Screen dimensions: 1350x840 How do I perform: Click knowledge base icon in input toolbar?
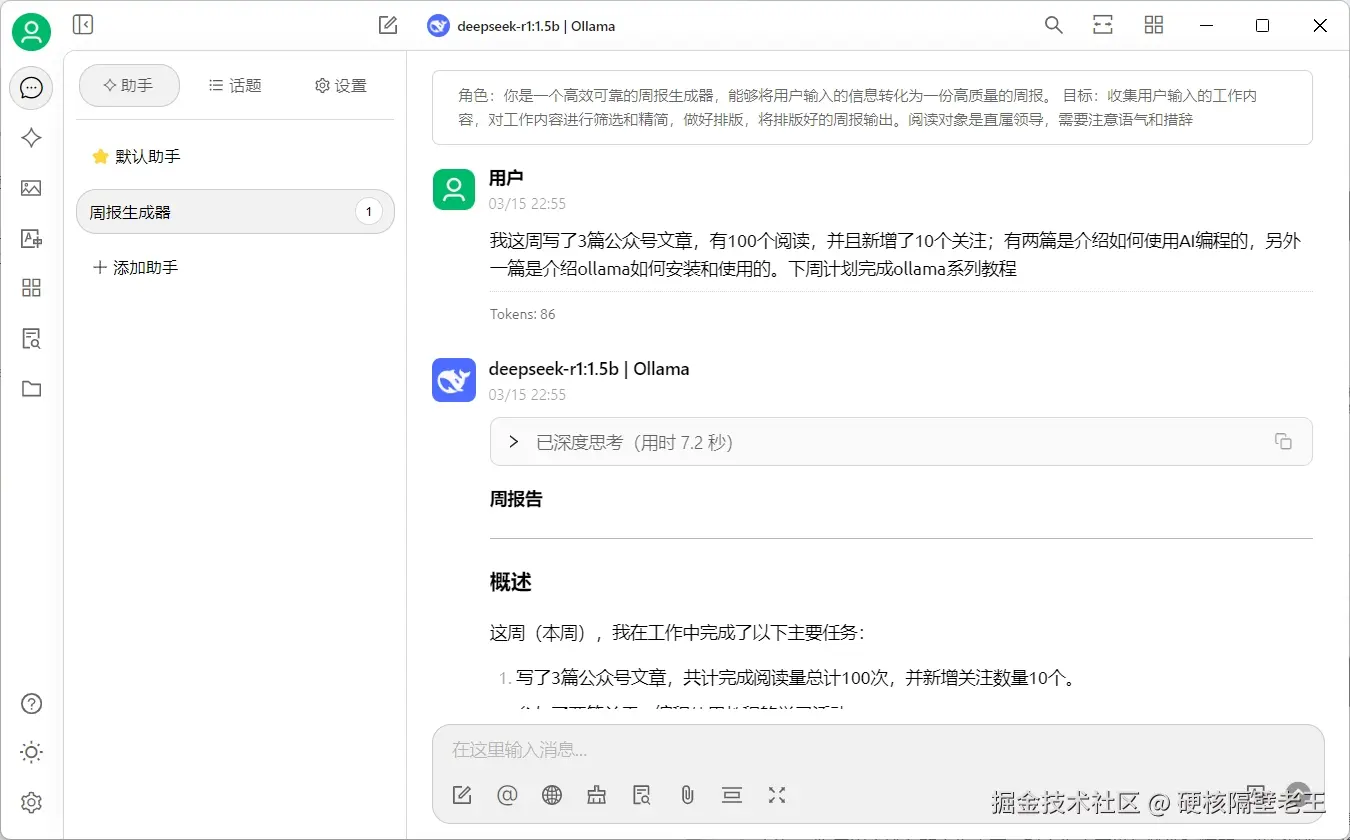(642, 795)
